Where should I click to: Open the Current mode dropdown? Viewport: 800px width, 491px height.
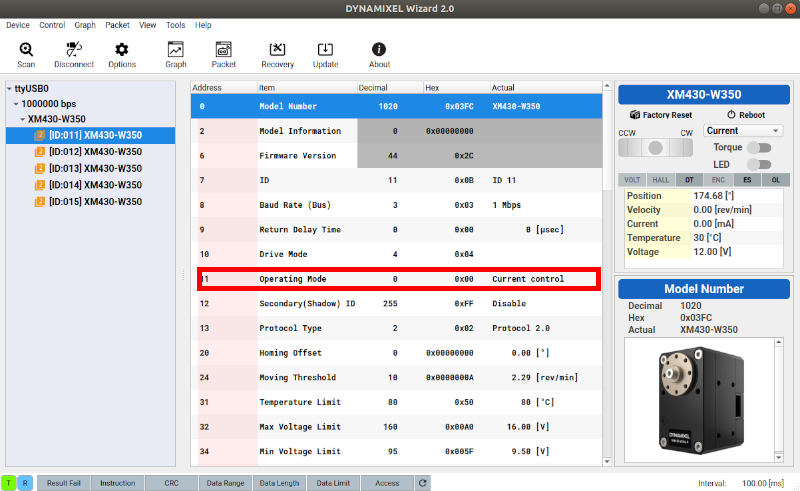(742, 131)
